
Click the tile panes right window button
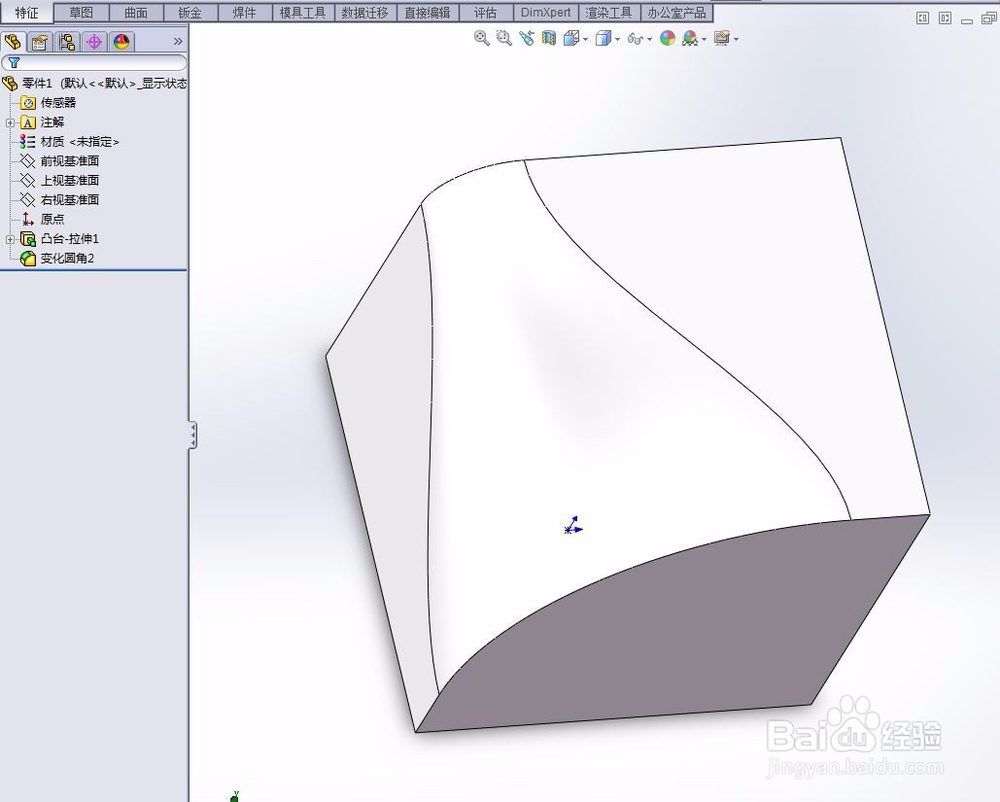[x=945, y=18]
